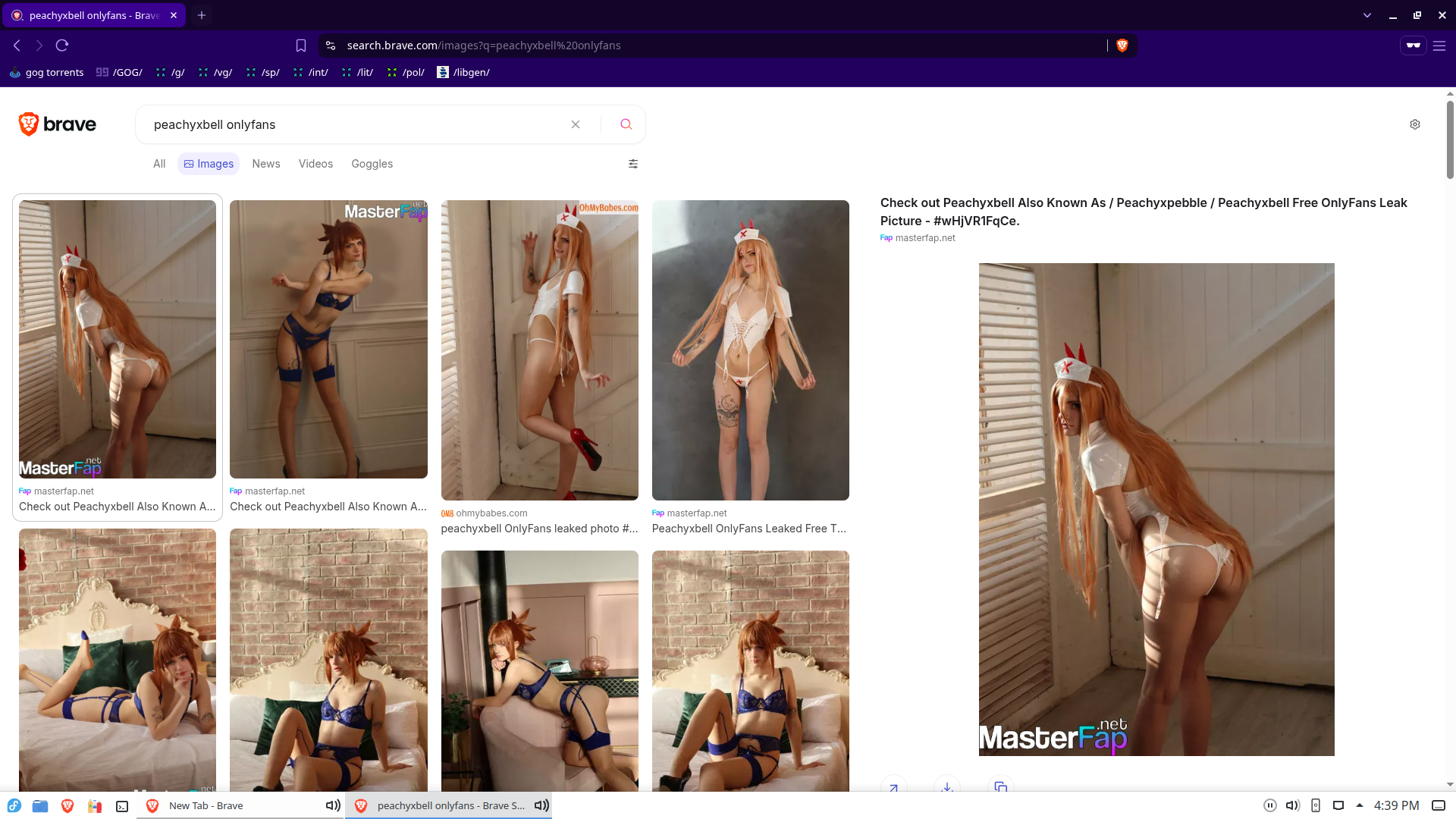
Task: Submit the search with the magnifier icon
Action: click(626, 124)
